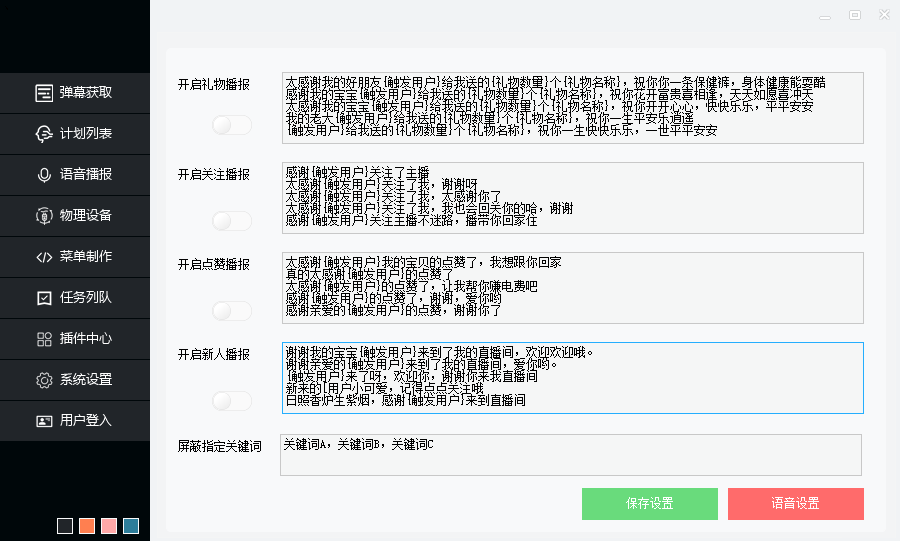
Task: Toggle the 开启点赞播报 switch
Action: tap(231, 311)
